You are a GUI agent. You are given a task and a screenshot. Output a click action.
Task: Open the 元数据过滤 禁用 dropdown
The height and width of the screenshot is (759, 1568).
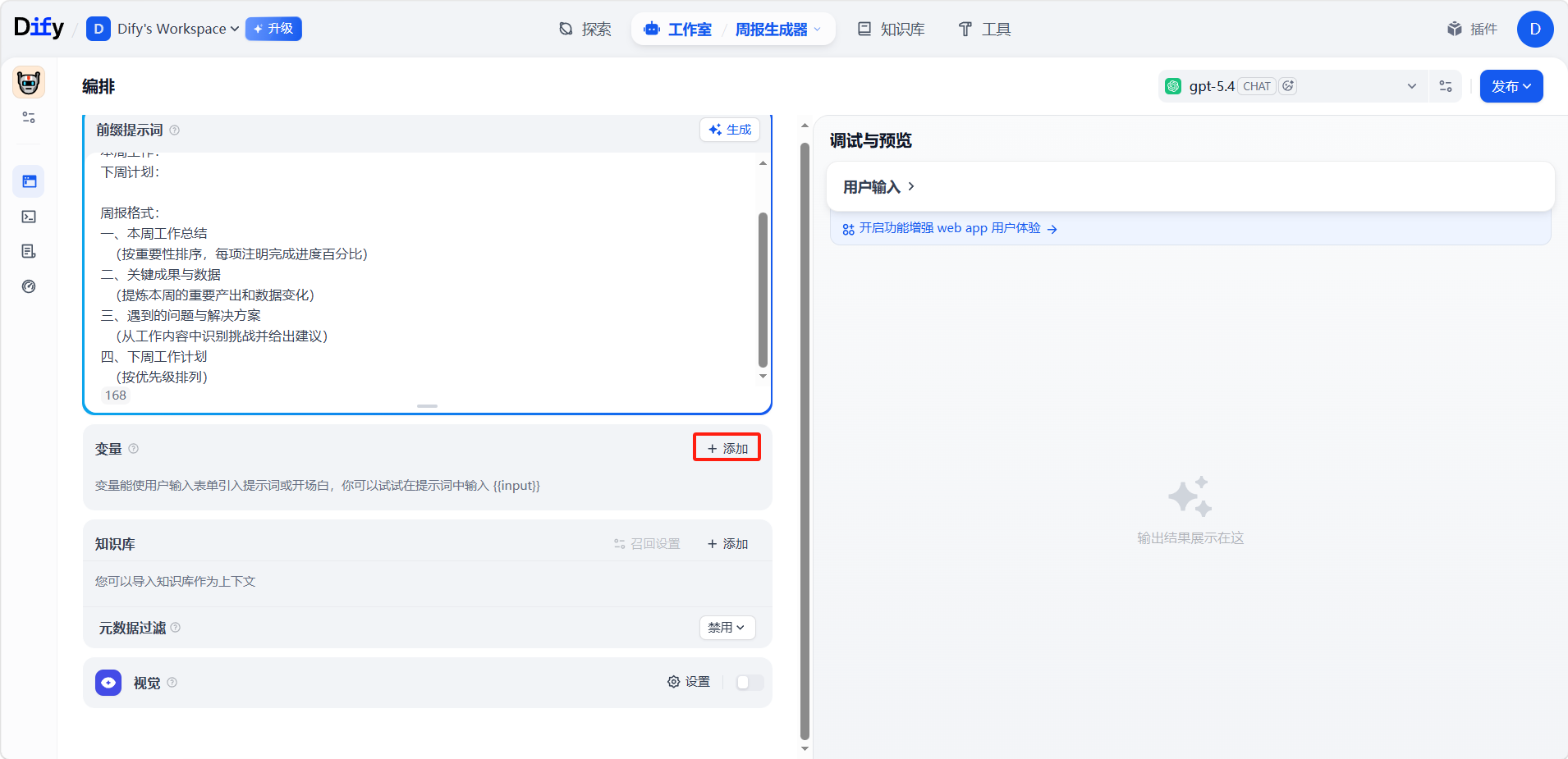[727, 628]
